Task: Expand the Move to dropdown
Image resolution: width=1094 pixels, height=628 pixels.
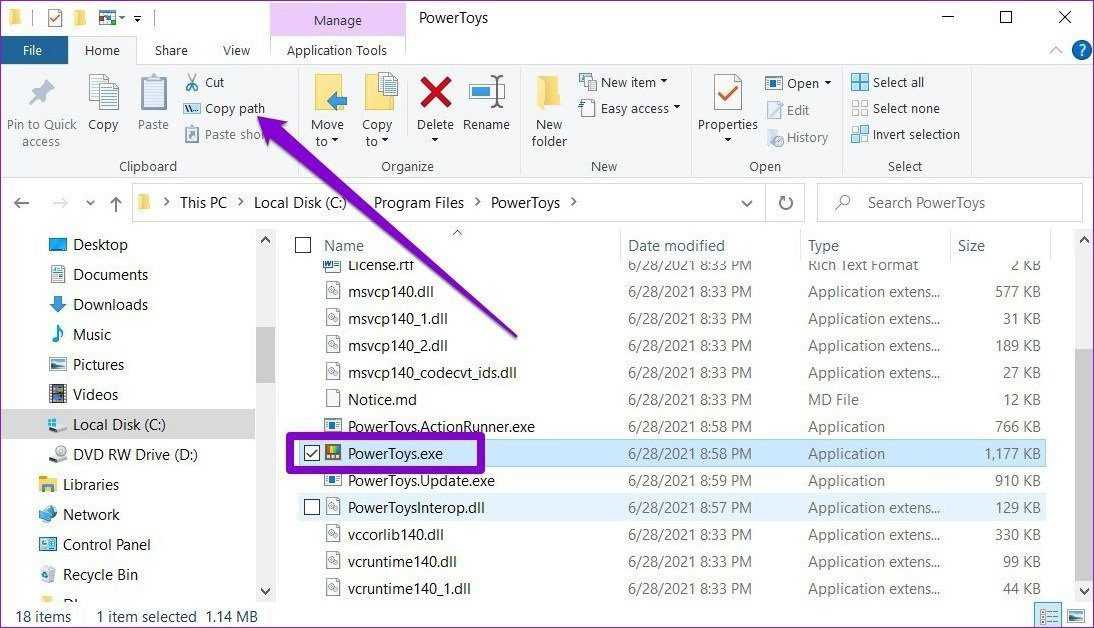Action: point(327,141)
